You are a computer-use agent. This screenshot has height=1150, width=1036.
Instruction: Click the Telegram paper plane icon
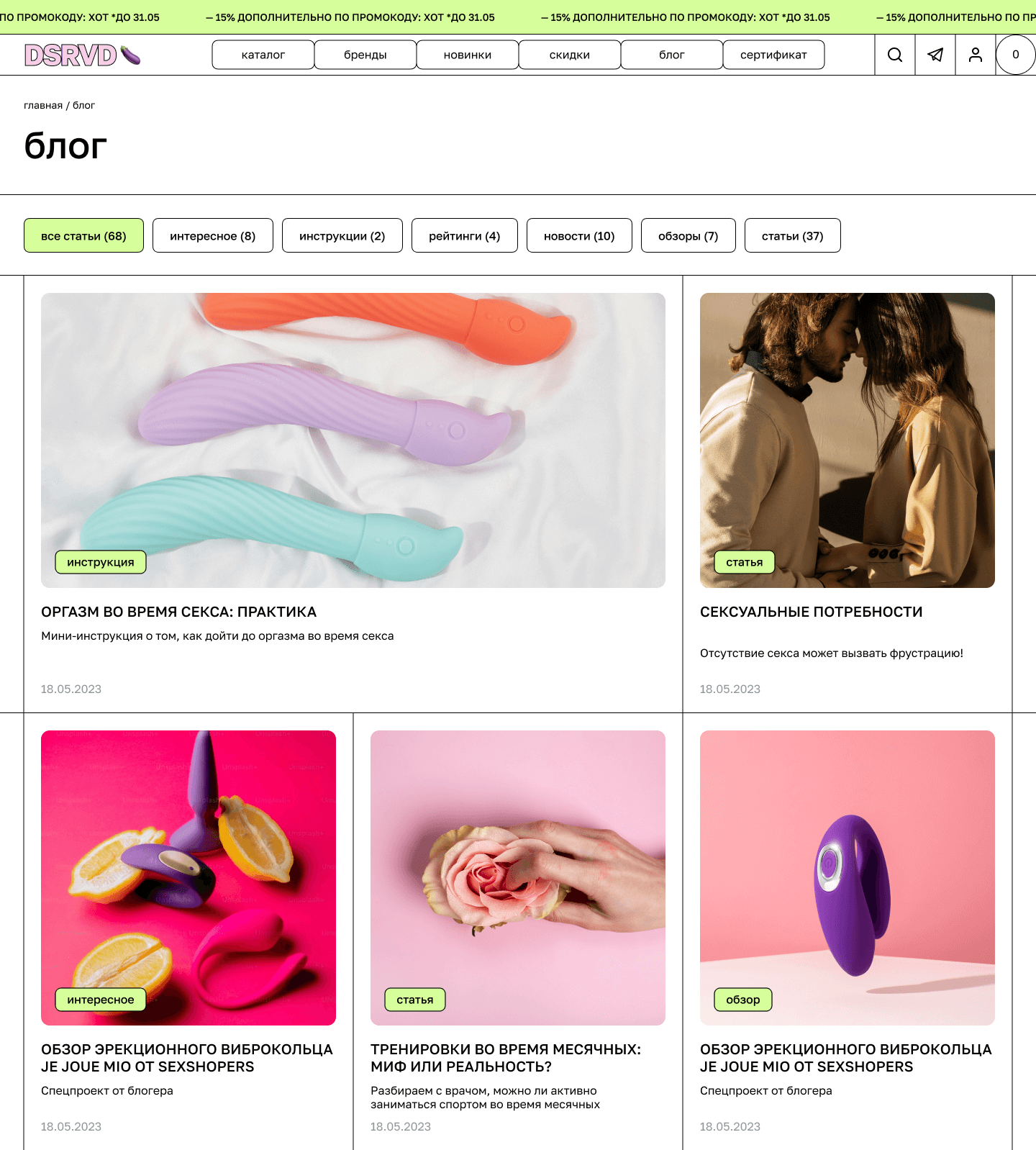(935, 55)
